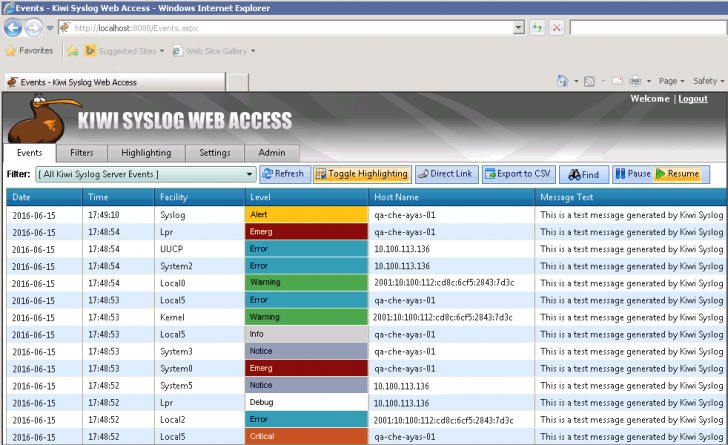Click the Add to Favorites Bar icon
The height and width of the screenshot is (445, 728).
[73, 51]
